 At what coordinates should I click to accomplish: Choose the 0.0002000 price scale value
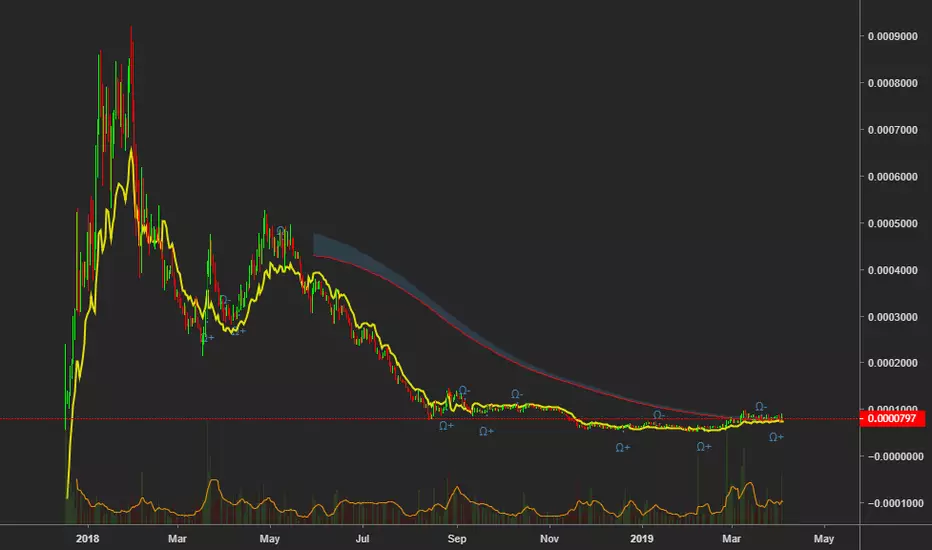[x=892, y=363]
